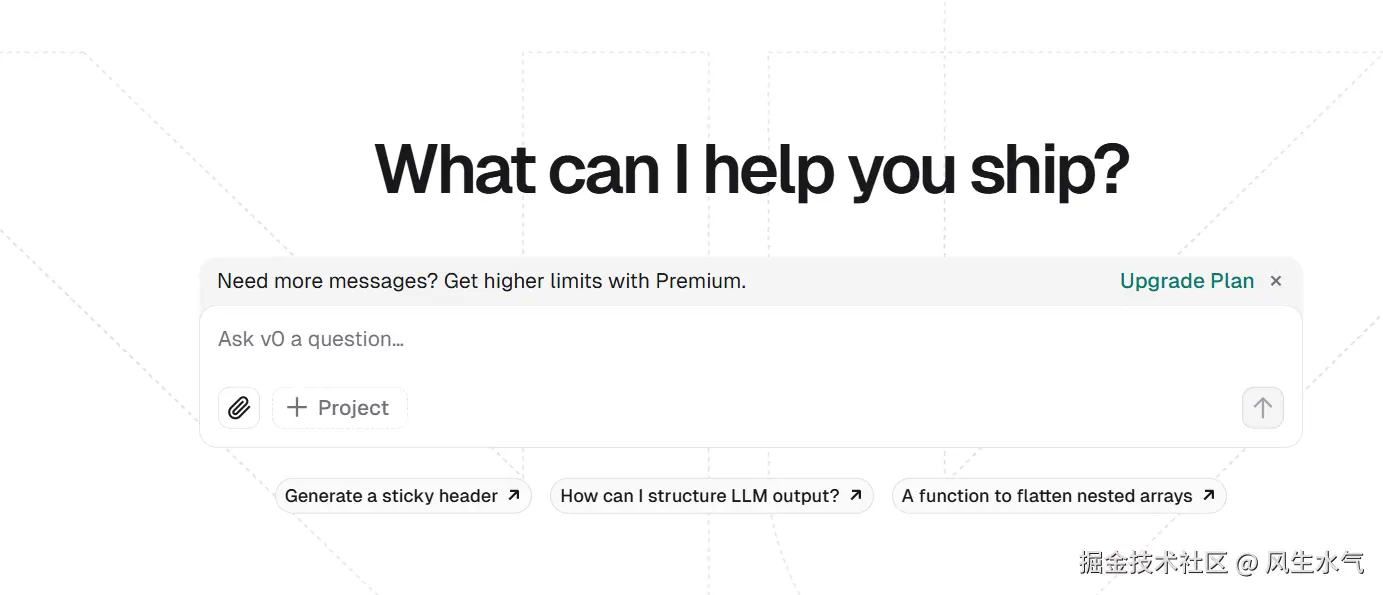Image resolution: width=1383 pixels, height=595 pixels.
Task: Focus the 'Ask v0 a question' input
Action: (700, 340)
